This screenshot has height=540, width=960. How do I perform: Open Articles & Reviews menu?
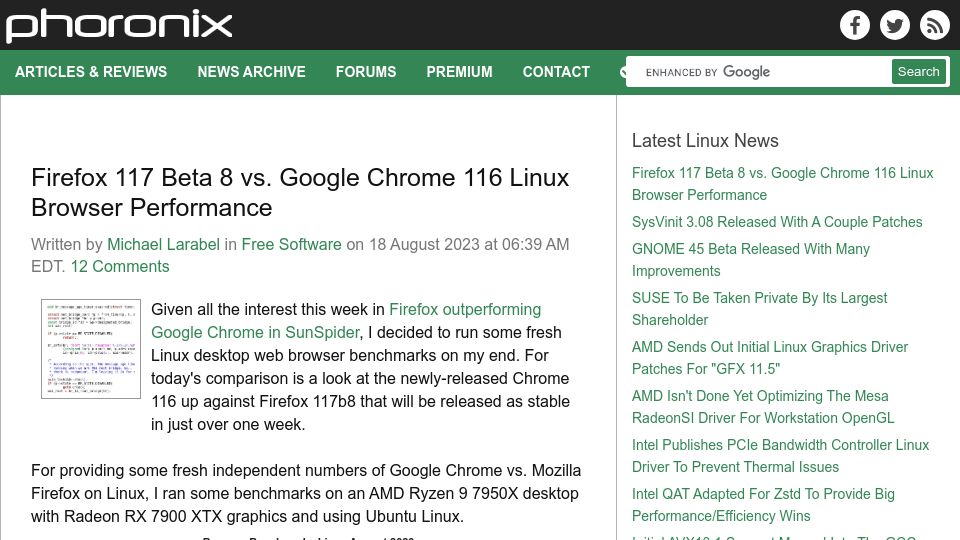pos(91,72)
